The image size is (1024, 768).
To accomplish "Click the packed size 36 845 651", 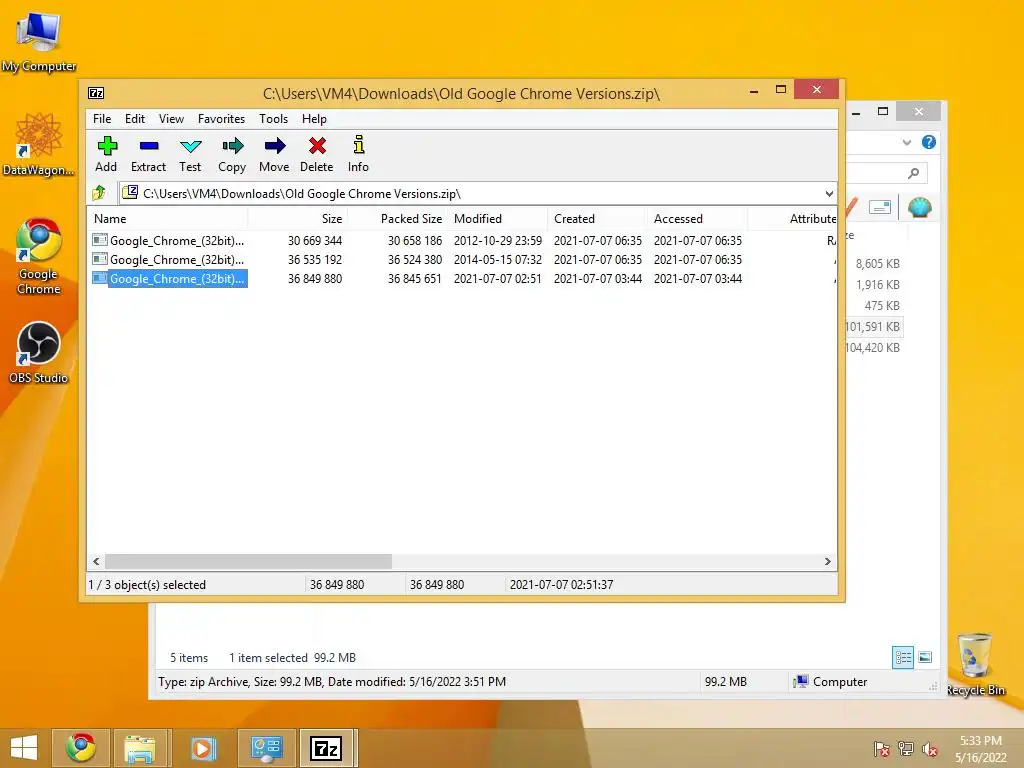I will point(415,278).
